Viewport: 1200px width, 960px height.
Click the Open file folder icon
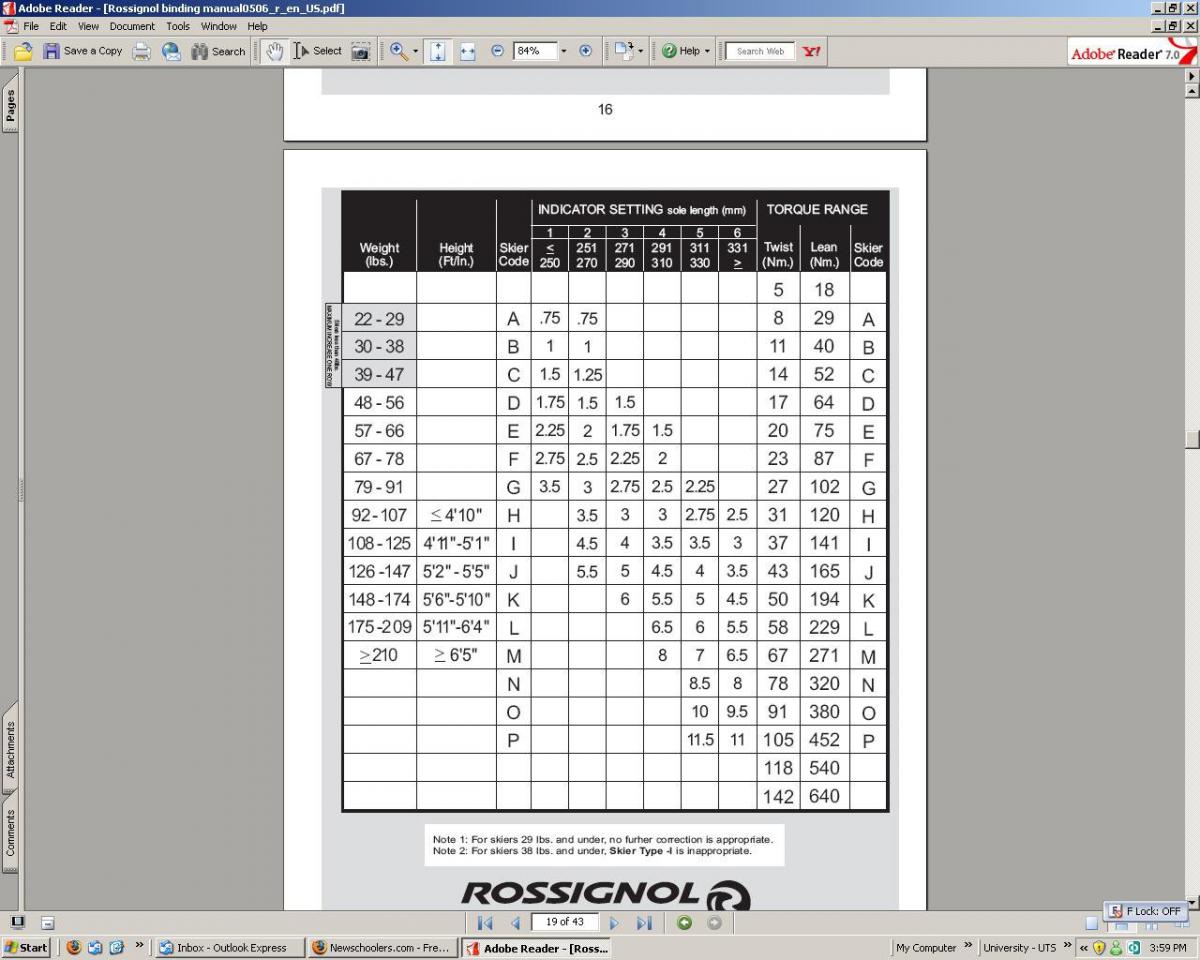[23, 51]
